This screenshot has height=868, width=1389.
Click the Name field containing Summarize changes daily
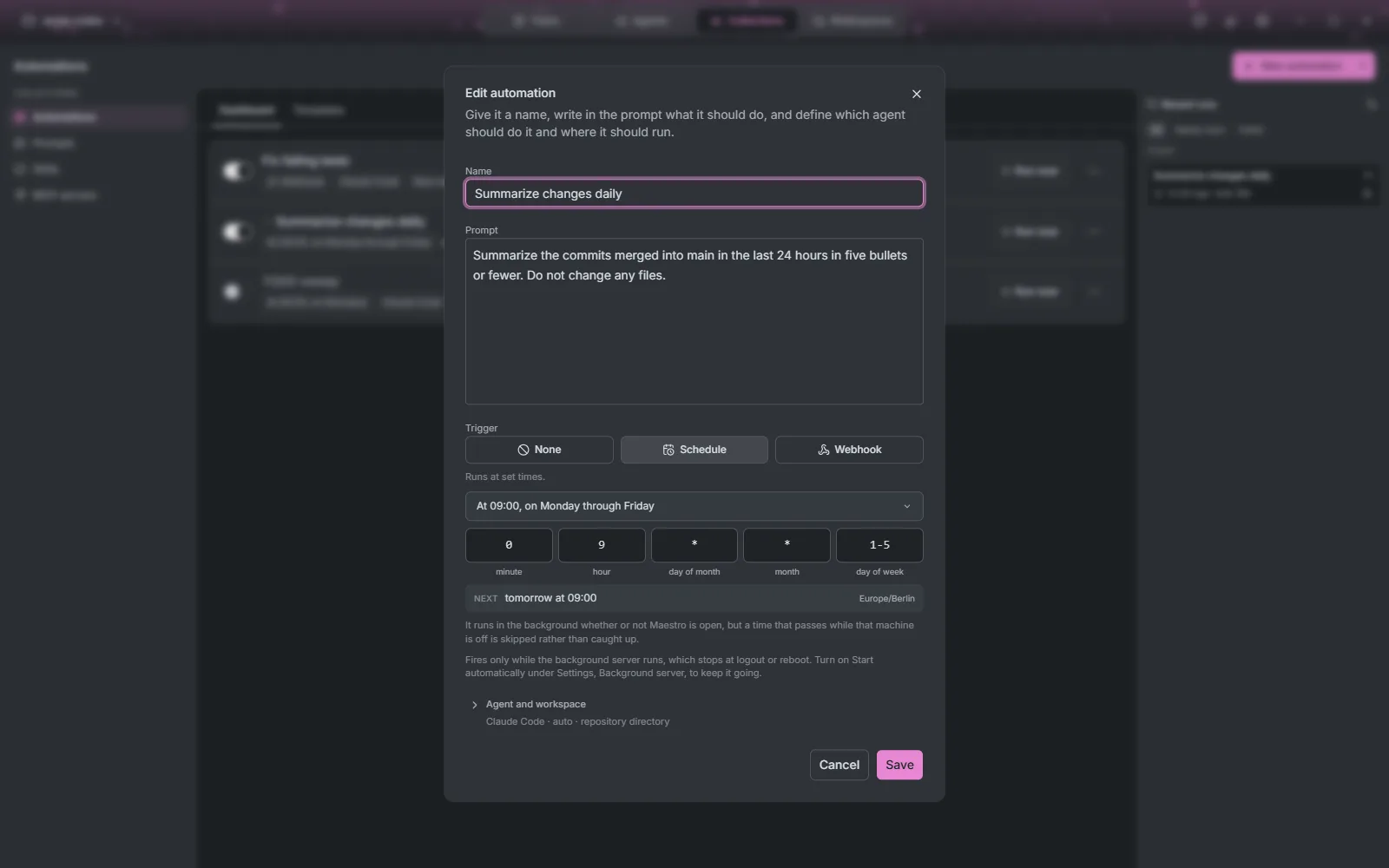(694, 194)
